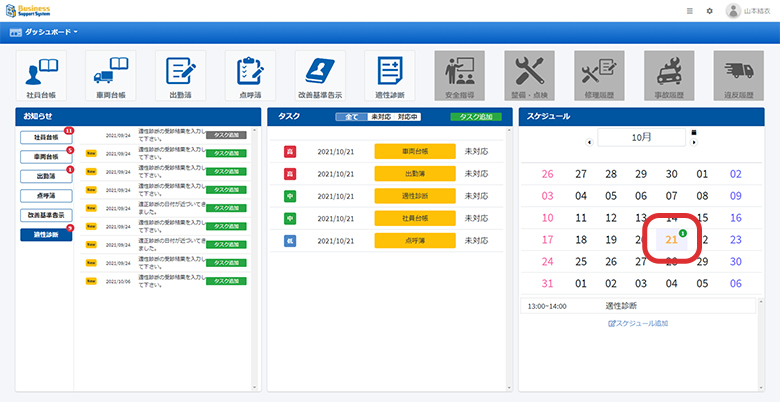780x402 pixels.
Task: Select 社員台帳 notification category tab
Action: (x=46, y=136)
